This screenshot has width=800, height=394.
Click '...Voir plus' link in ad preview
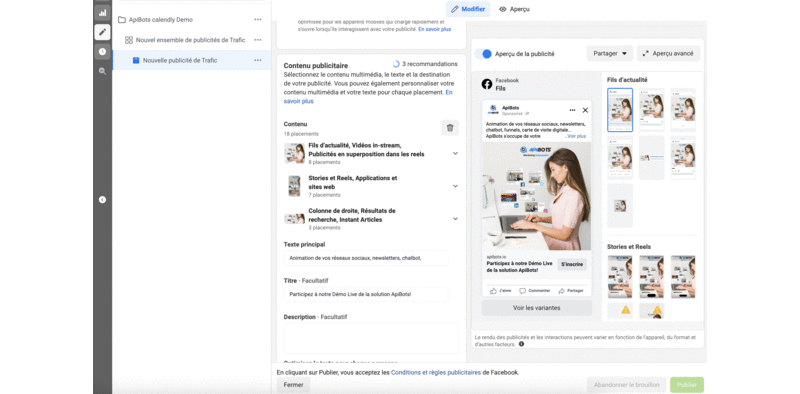point(575,136)
